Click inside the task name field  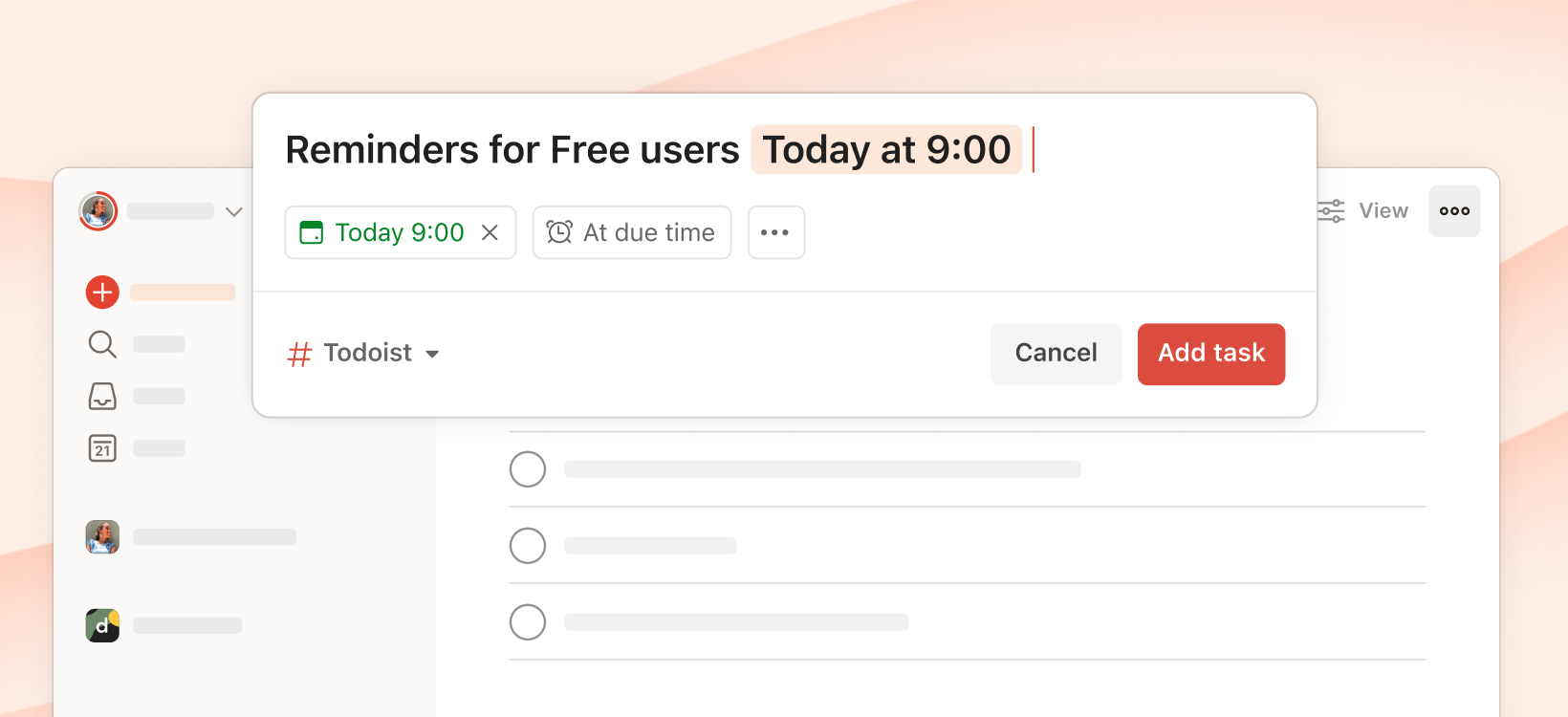pos(512,149)
